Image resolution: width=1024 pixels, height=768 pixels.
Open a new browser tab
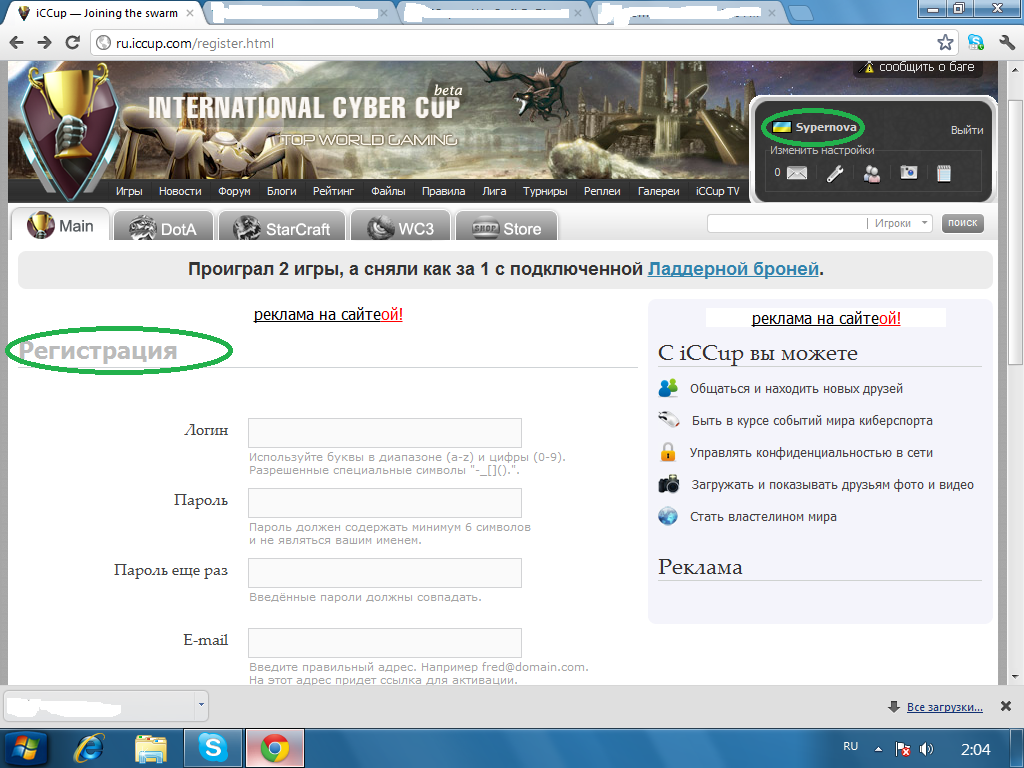tap(801, 13)
